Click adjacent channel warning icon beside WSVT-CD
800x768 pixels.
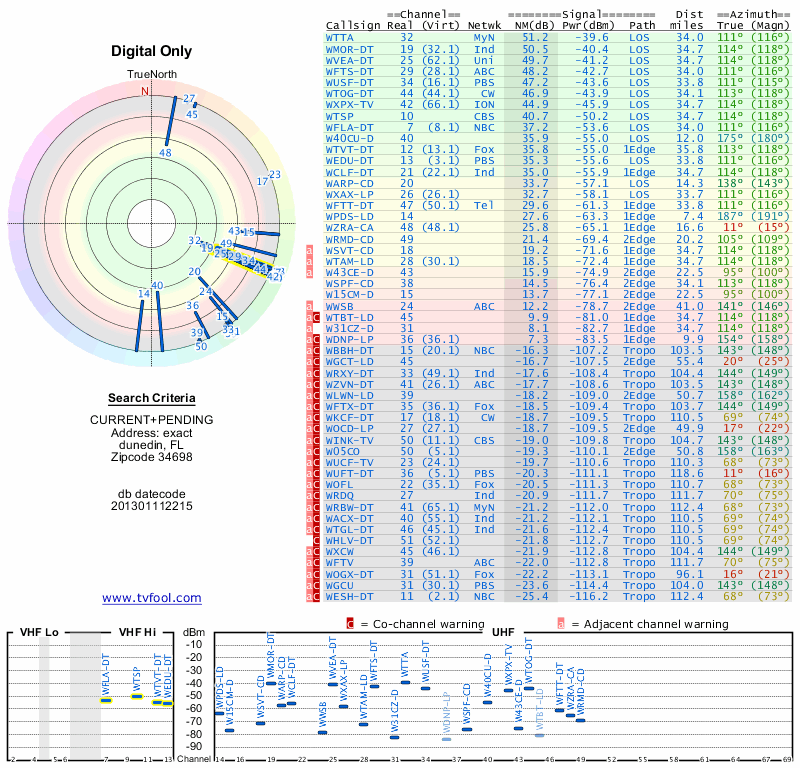[x=309, y=250]
